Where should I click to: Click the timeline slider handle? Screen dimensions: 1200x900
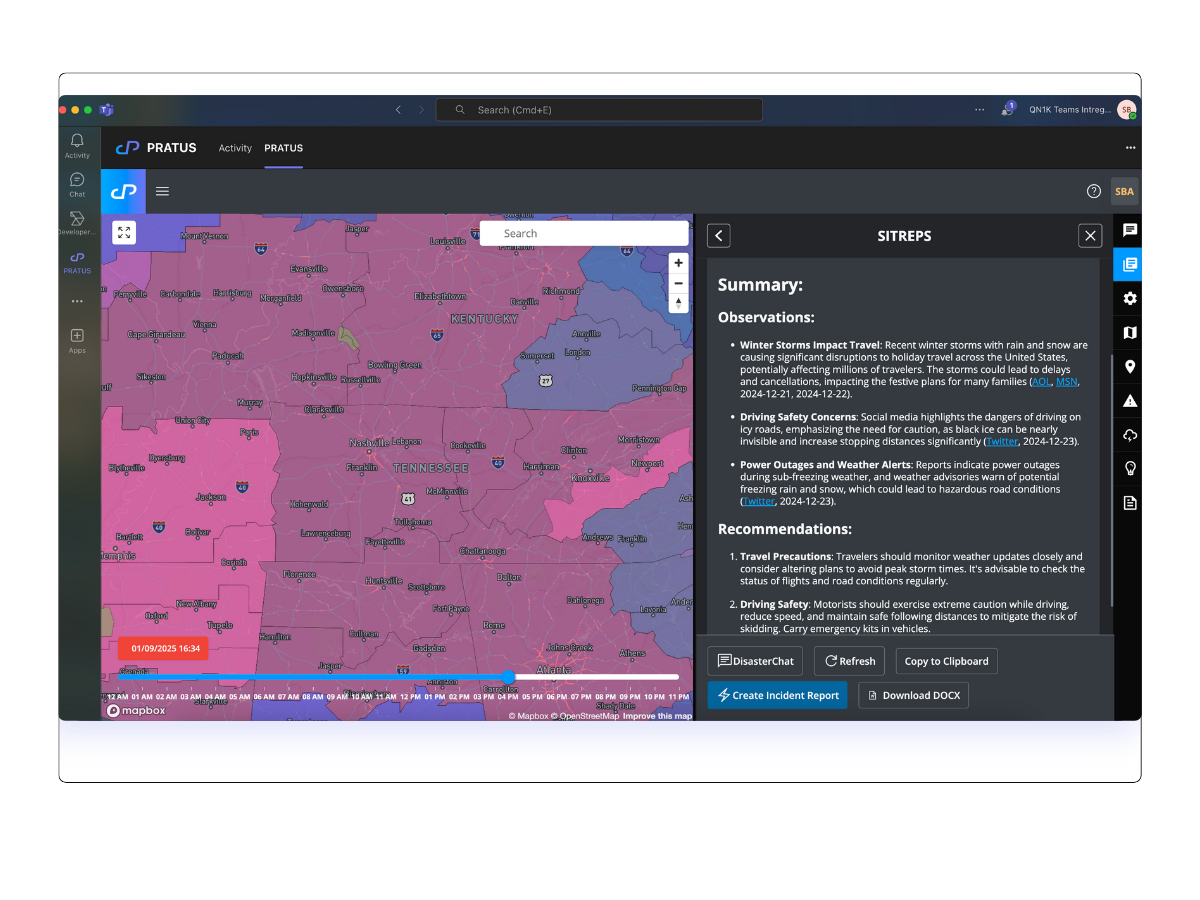pyautogui.click(x=508, y=677)
